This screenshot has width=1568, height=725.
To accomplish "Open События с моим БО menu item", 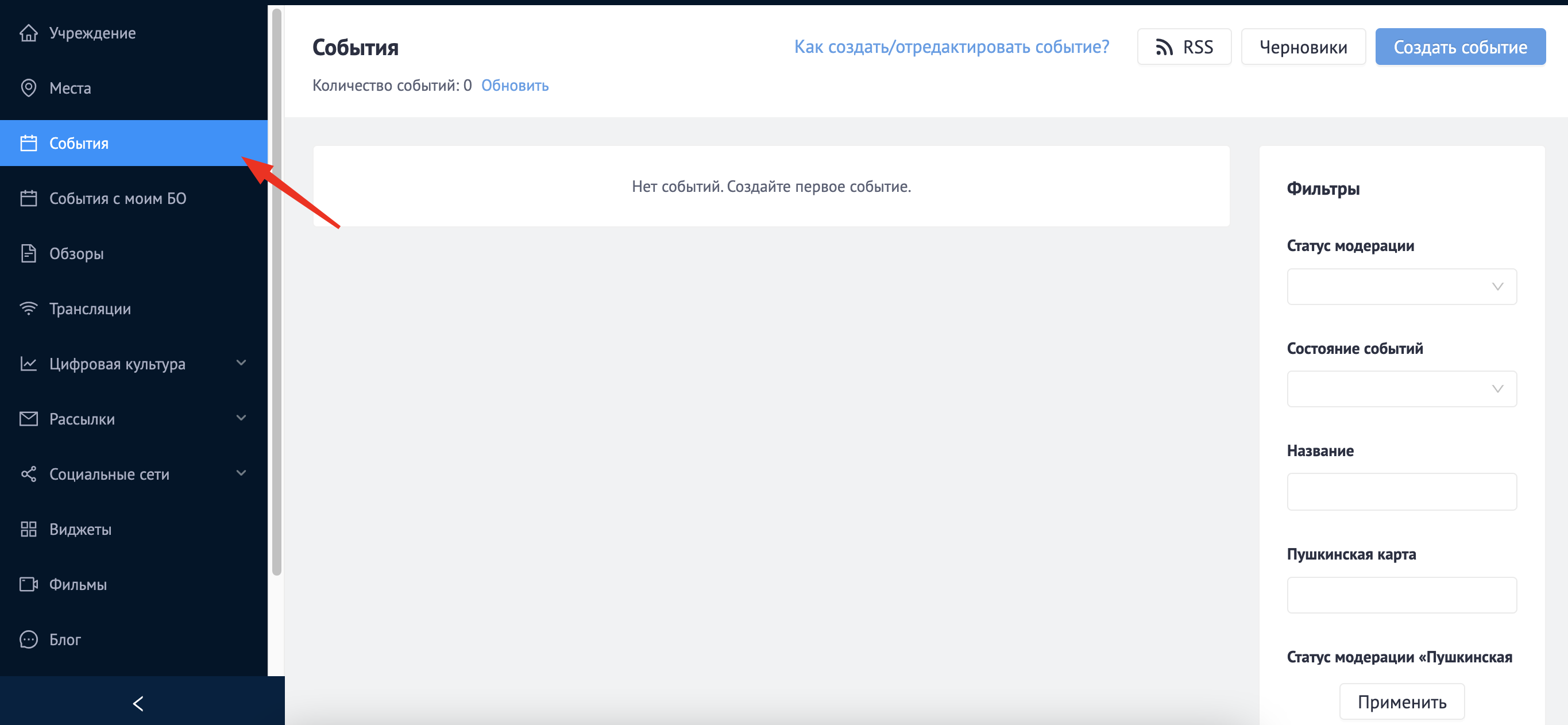I will tap(118, 198).
